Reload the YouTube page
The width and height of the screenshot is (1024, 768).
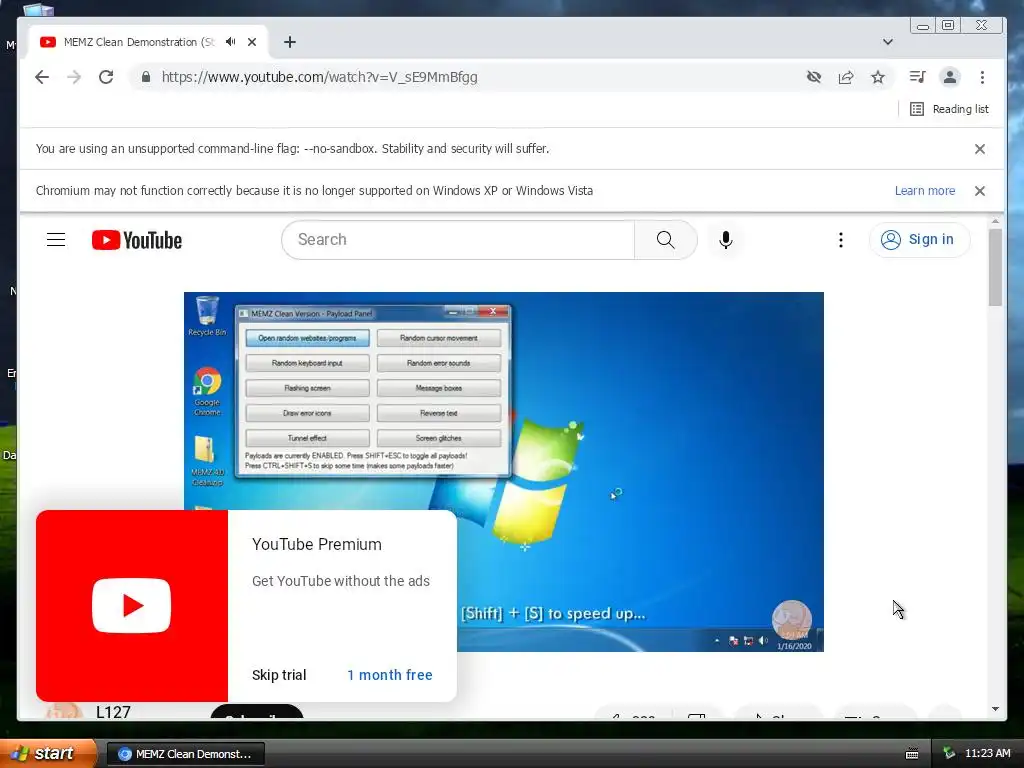(106, 77)
